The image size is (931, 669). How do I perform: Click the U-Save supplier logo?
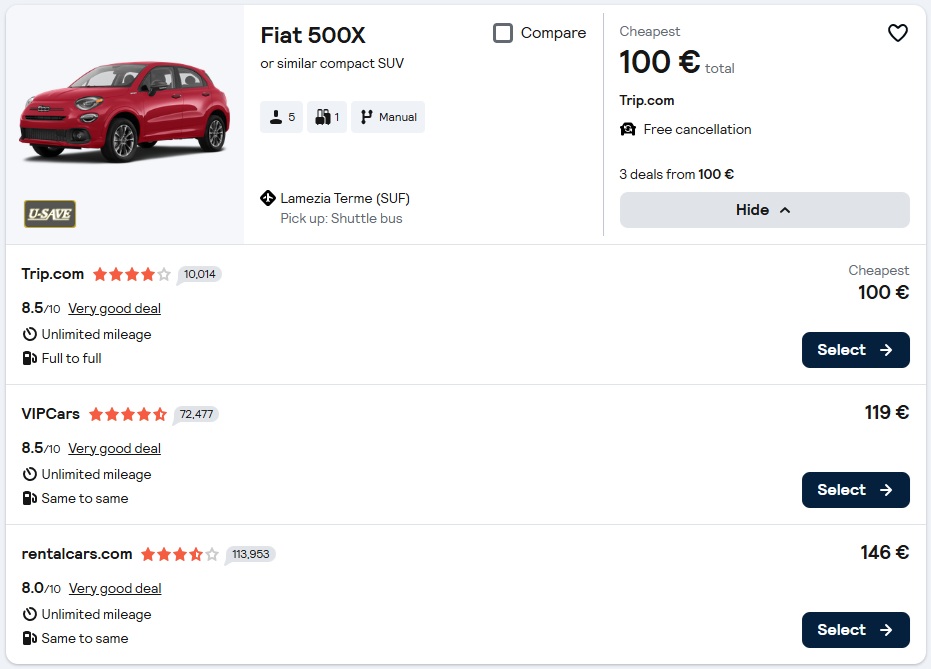click(x=50, y=214)
